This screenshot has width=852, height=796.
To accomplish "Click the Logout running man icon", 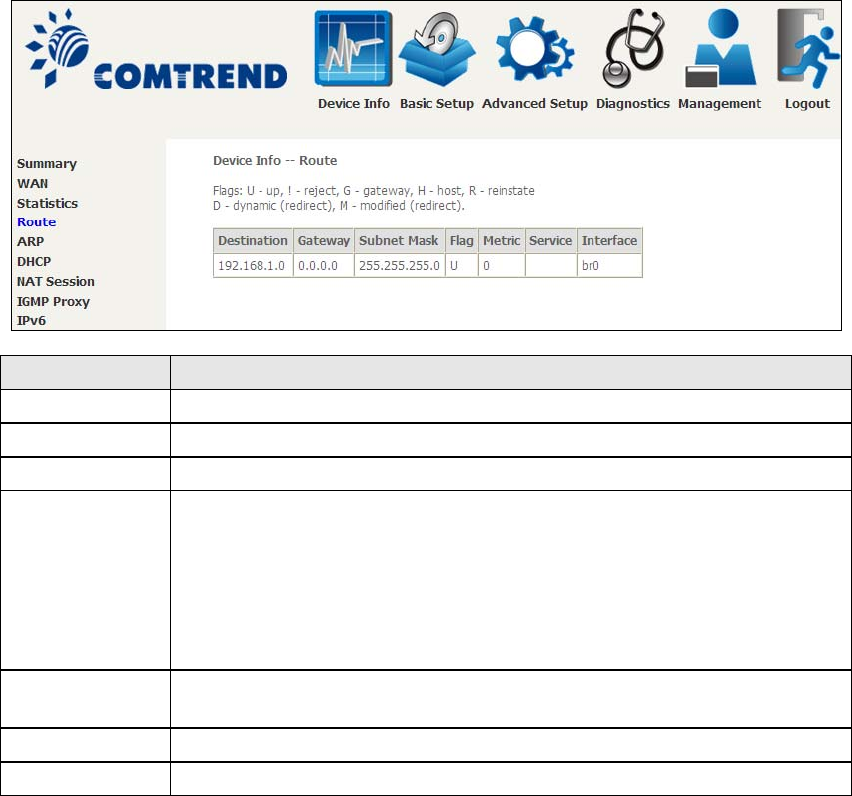I will click(808, 48).
